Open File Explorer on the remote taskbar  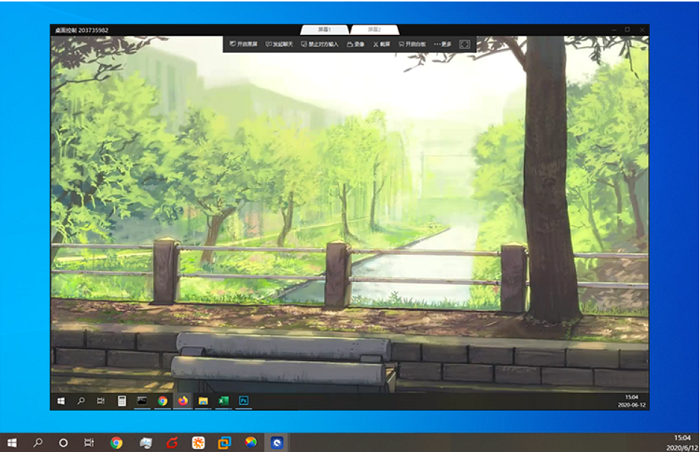tap(203, 401)
